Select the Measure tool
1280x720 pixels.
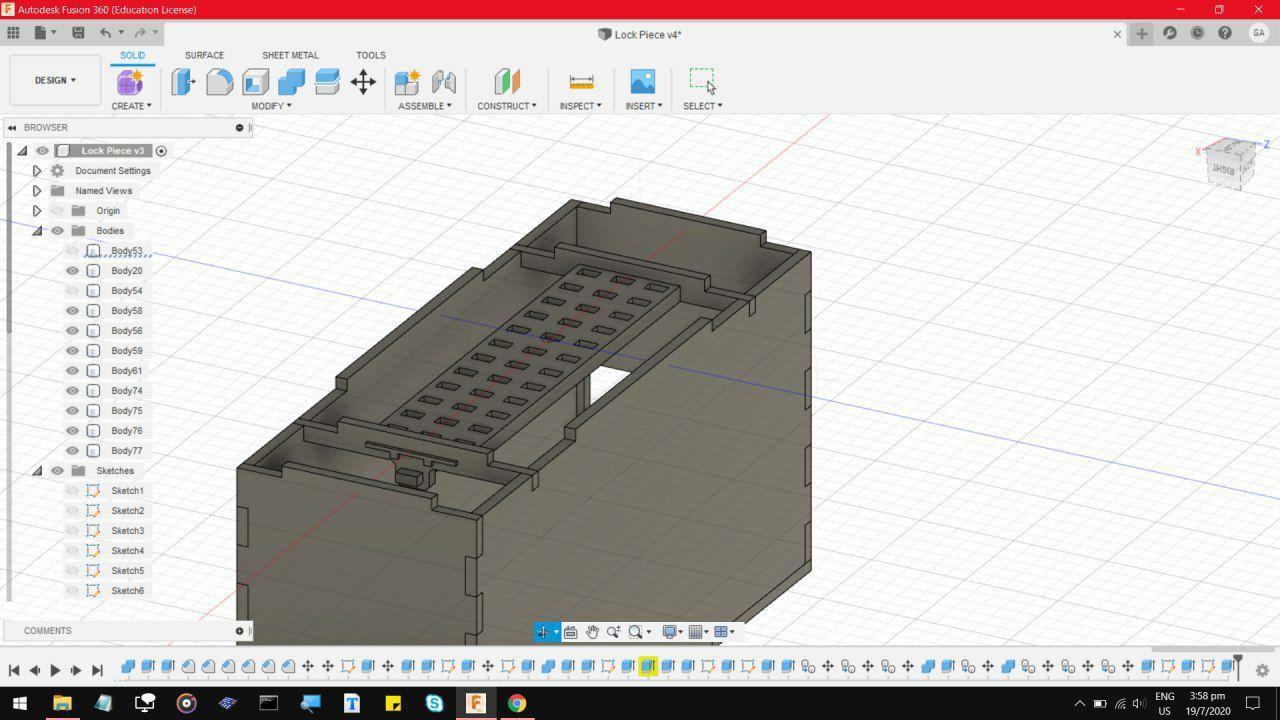(x=581, y=82)
